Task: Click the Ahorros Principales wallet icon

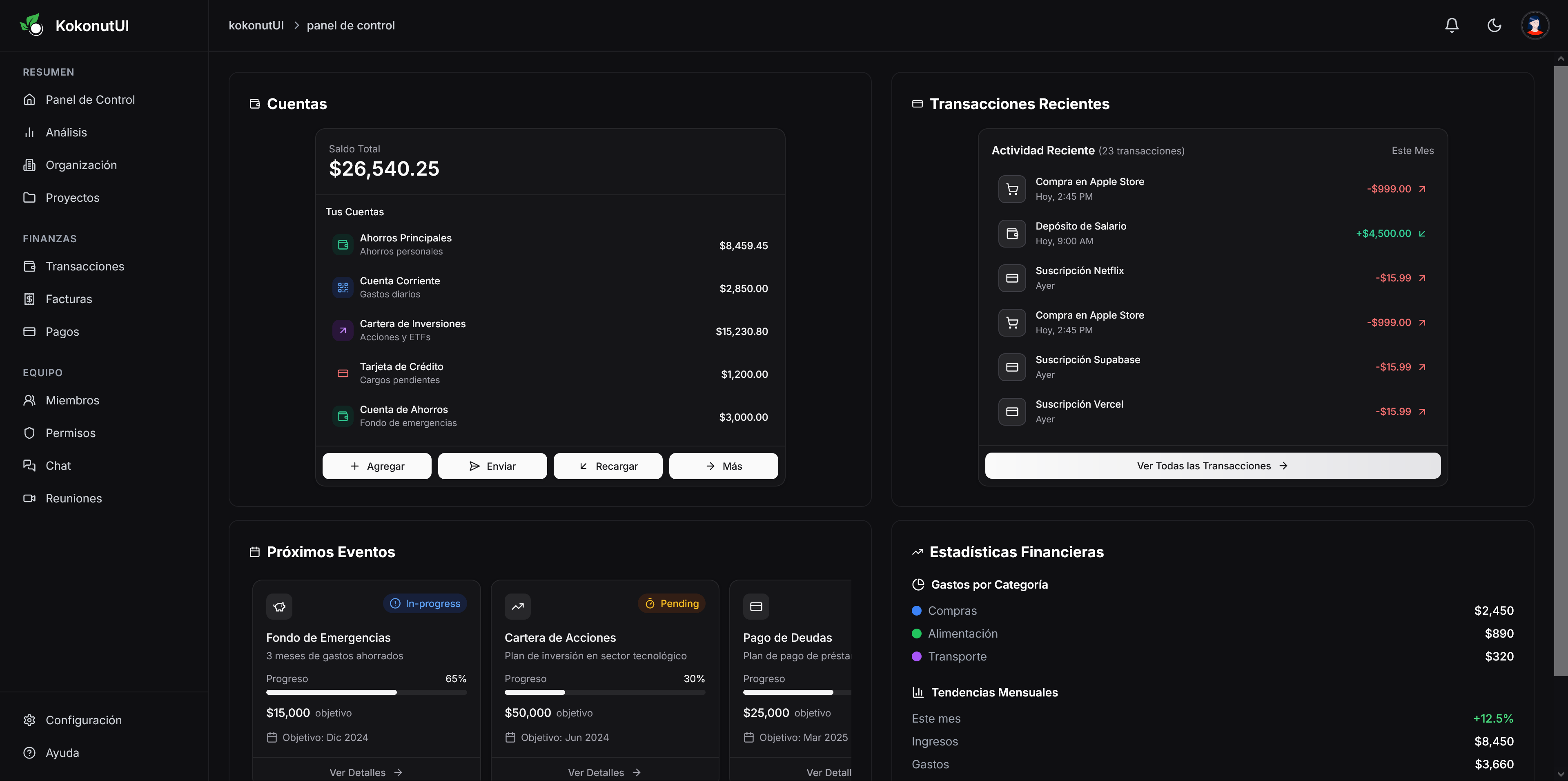Action: (x=343, y=245)
